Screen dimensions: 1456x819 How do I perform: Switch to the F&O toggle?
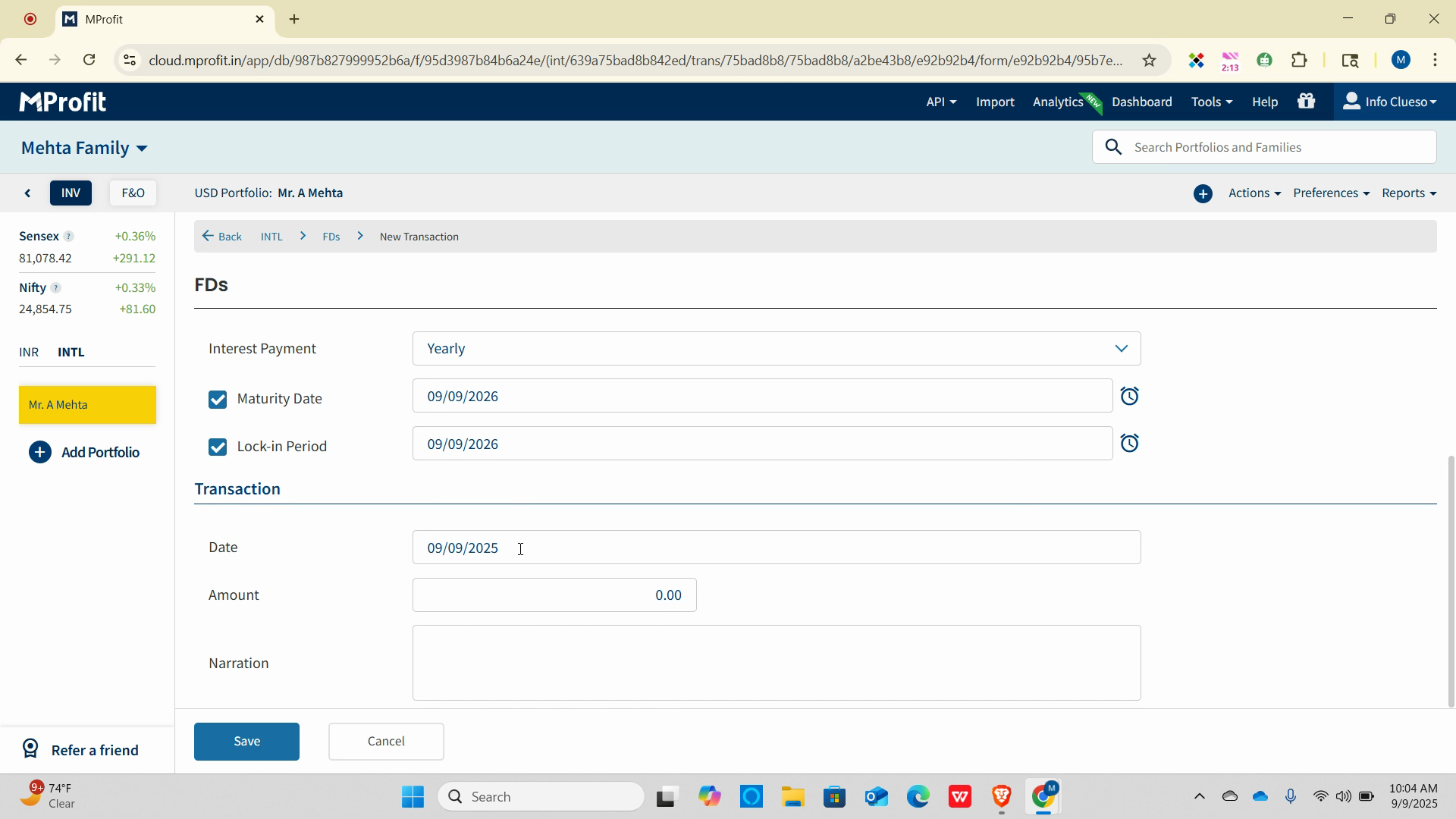[x=133, y=193]
